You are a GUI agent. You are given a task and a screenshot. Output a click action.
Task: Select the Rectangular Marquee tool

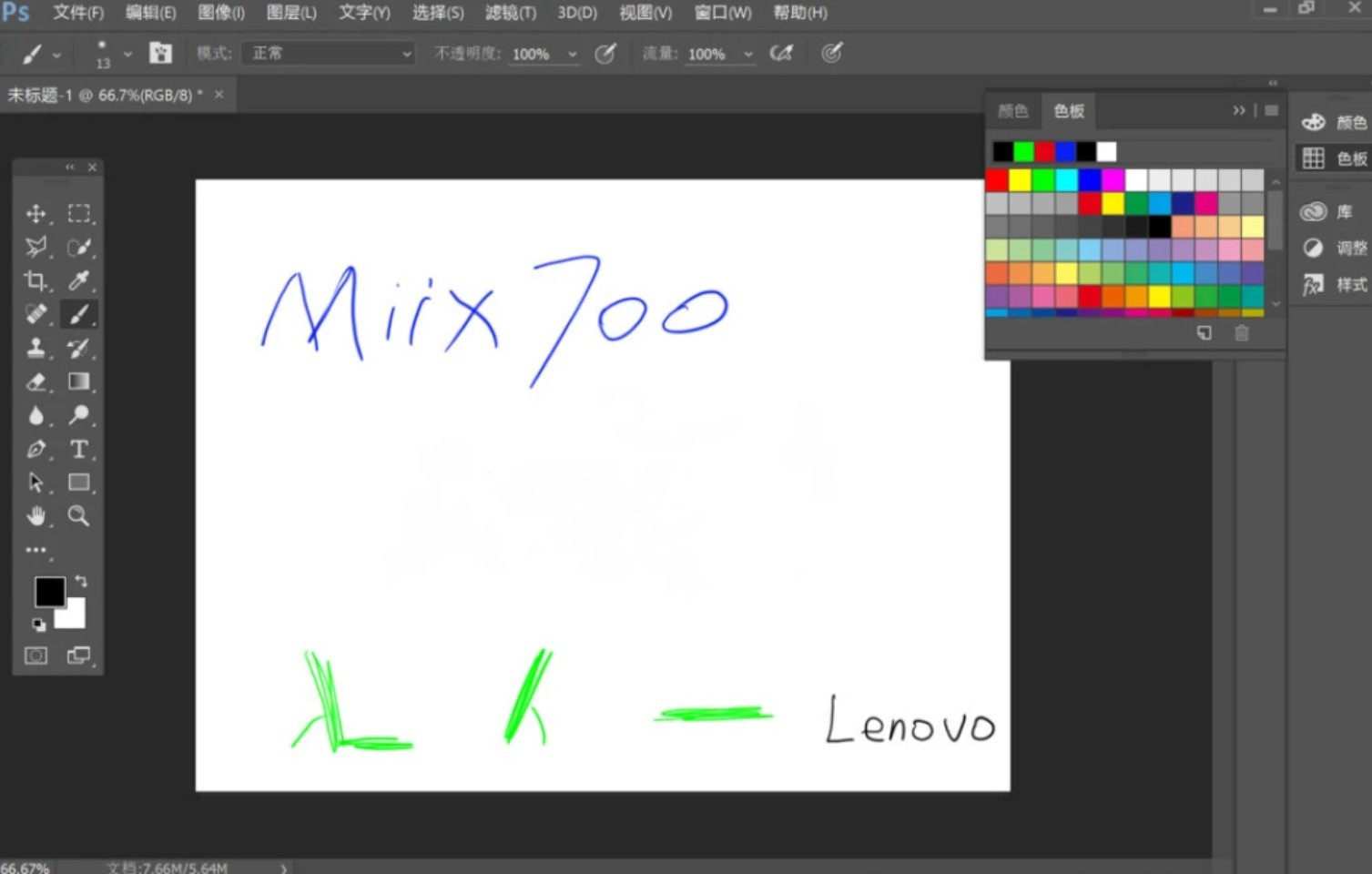tap(79, 214)
